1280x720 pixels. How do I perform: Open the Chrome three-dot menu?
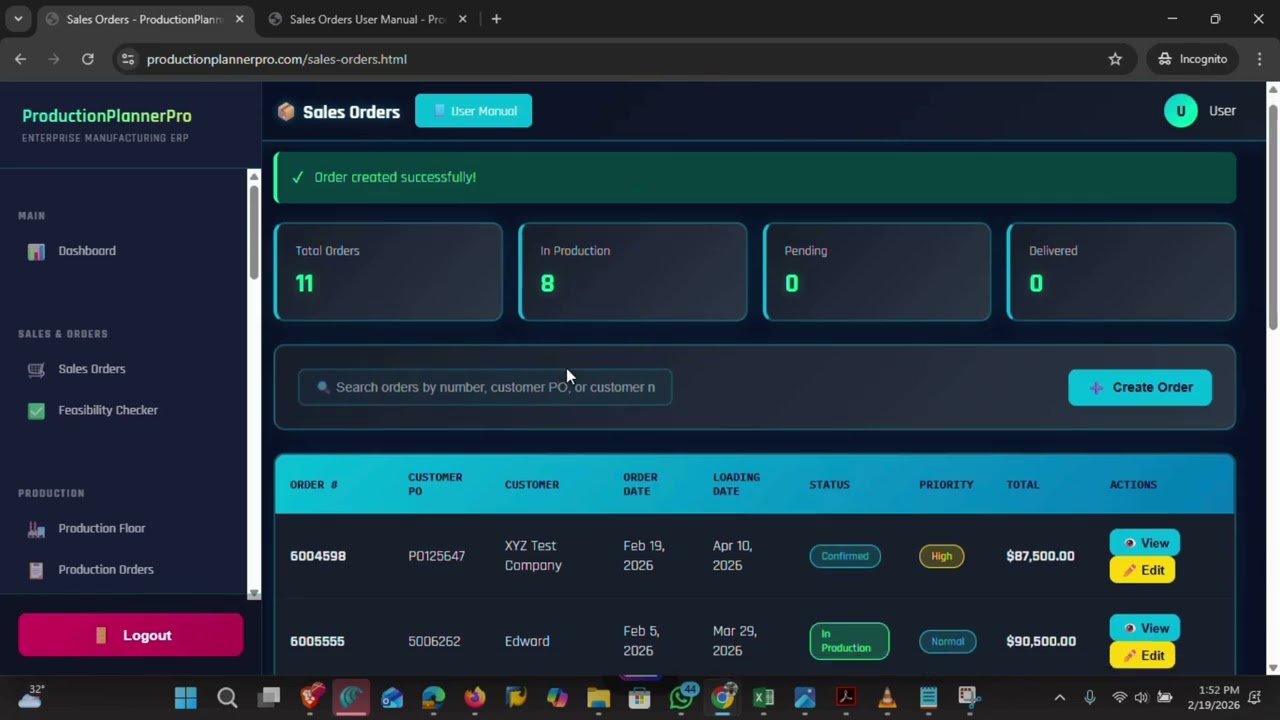1258,59
